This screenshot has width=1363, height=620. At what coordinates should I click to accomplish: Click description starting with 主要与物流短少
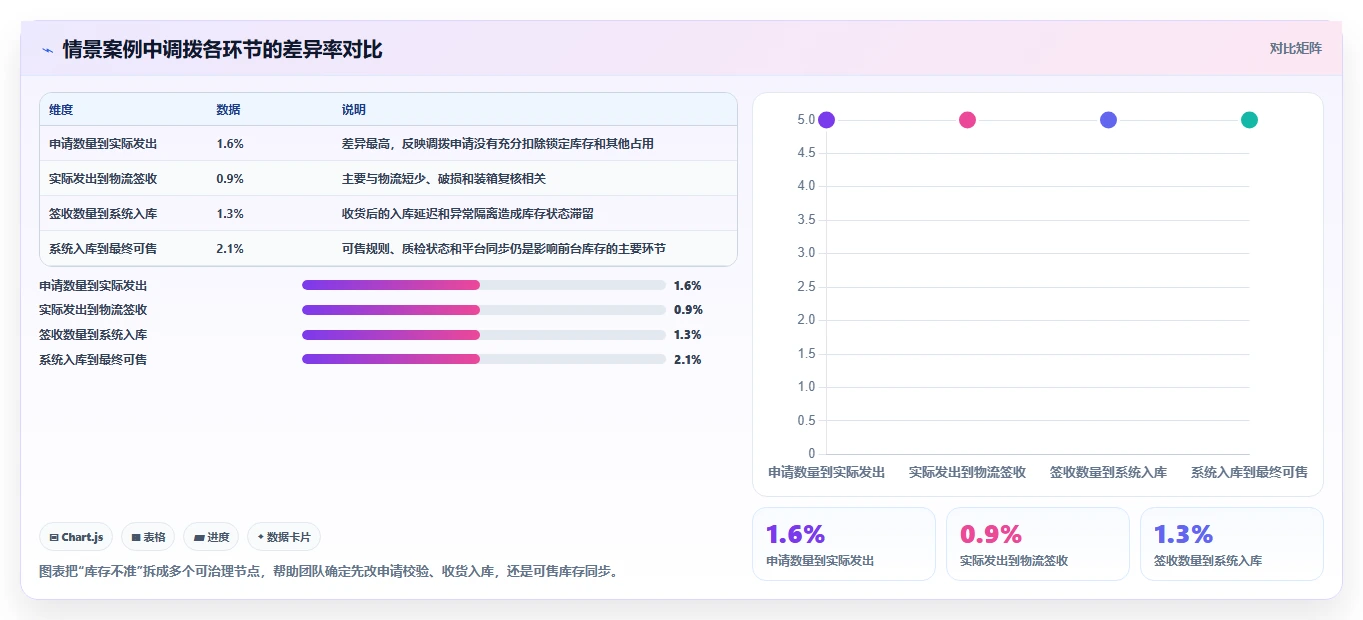coord(444,179)
